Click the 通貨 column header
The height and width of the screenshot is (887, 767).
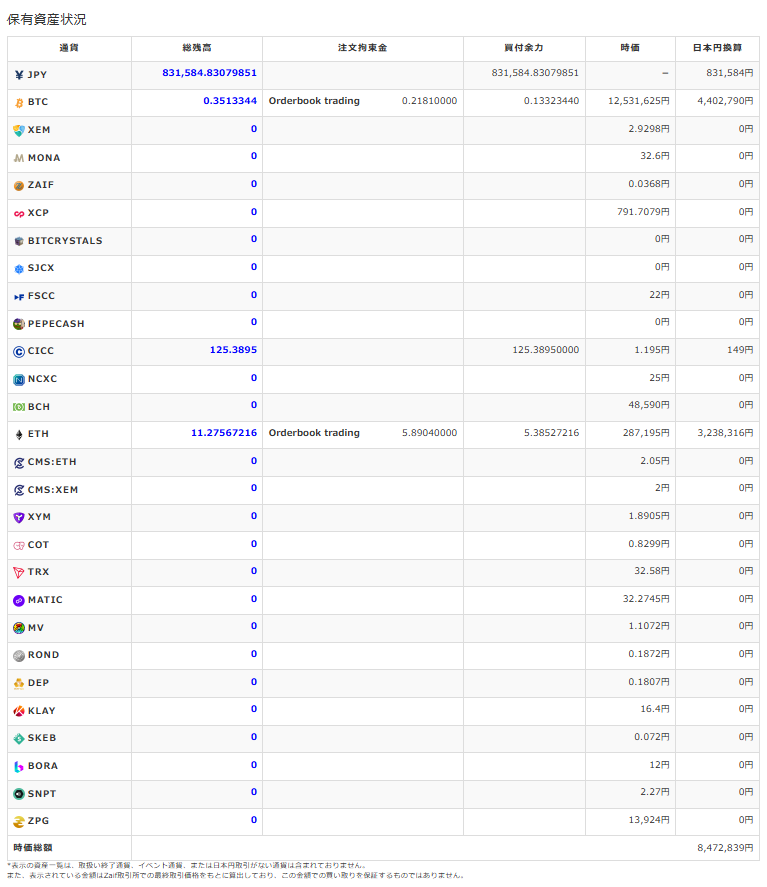[x=69, y=48]
